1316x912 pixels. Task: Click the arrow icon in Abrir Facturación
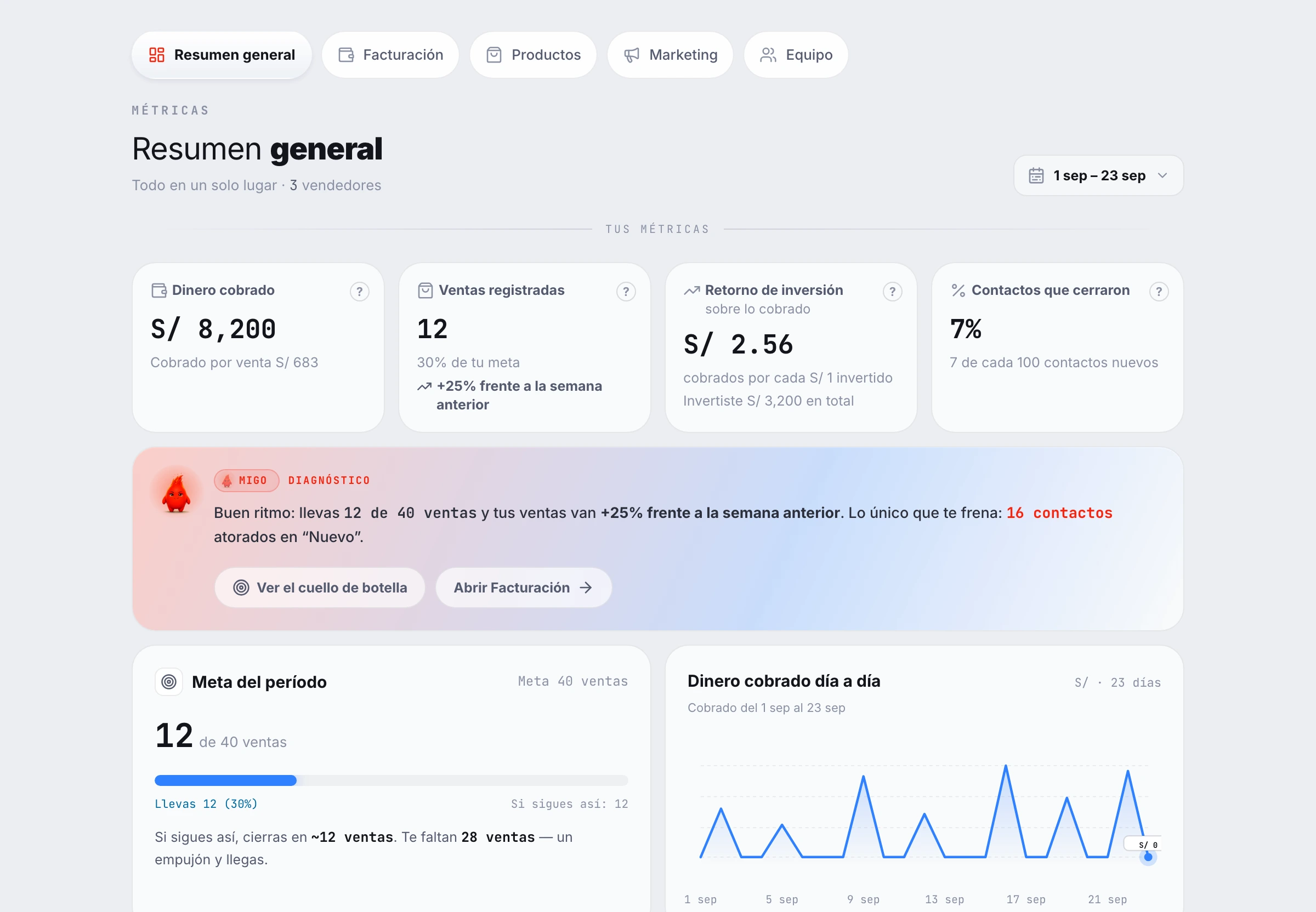coord(586,588)
